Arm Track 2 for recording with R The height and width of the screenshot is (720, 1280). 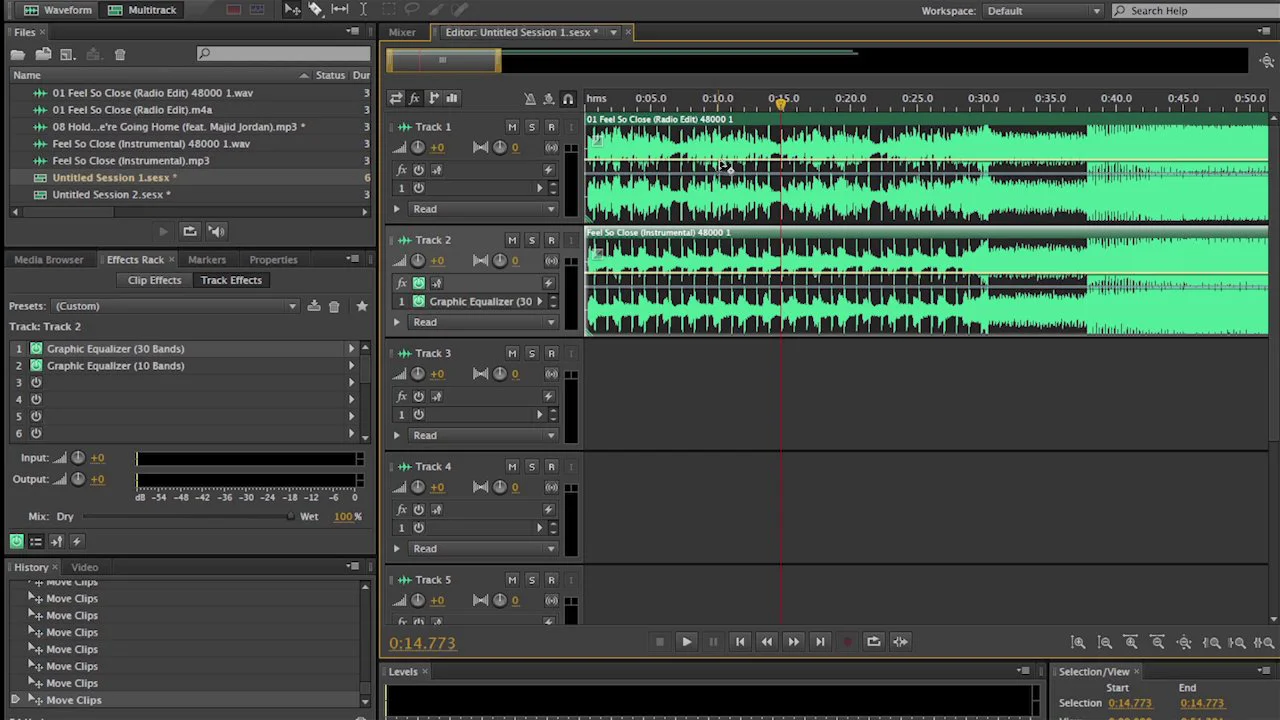(551, 240)
